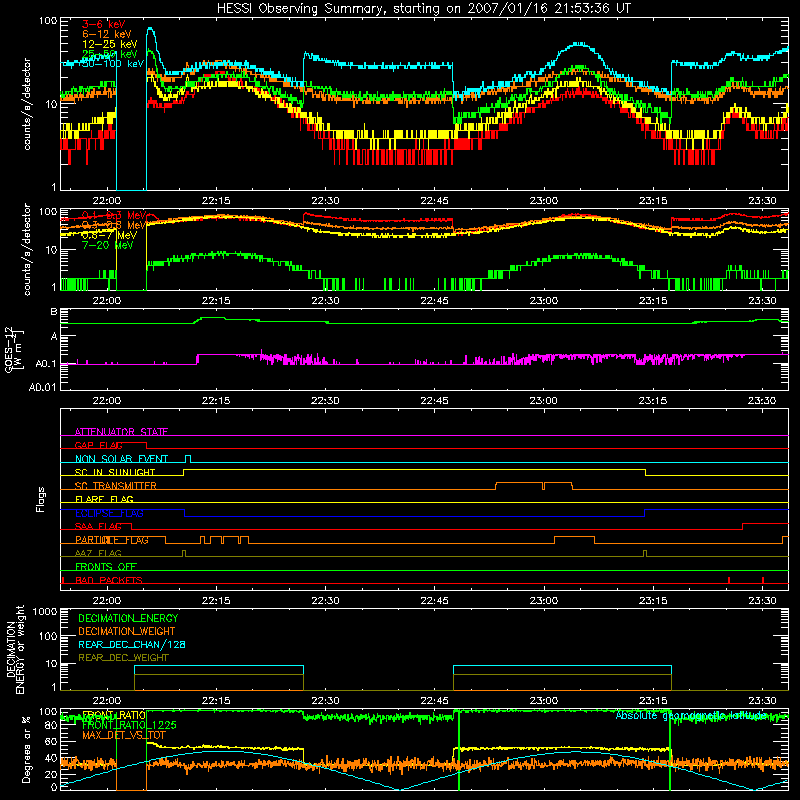
Task: Click the DECIMATION_WEIGHT legend label
Action: (127, 631)
